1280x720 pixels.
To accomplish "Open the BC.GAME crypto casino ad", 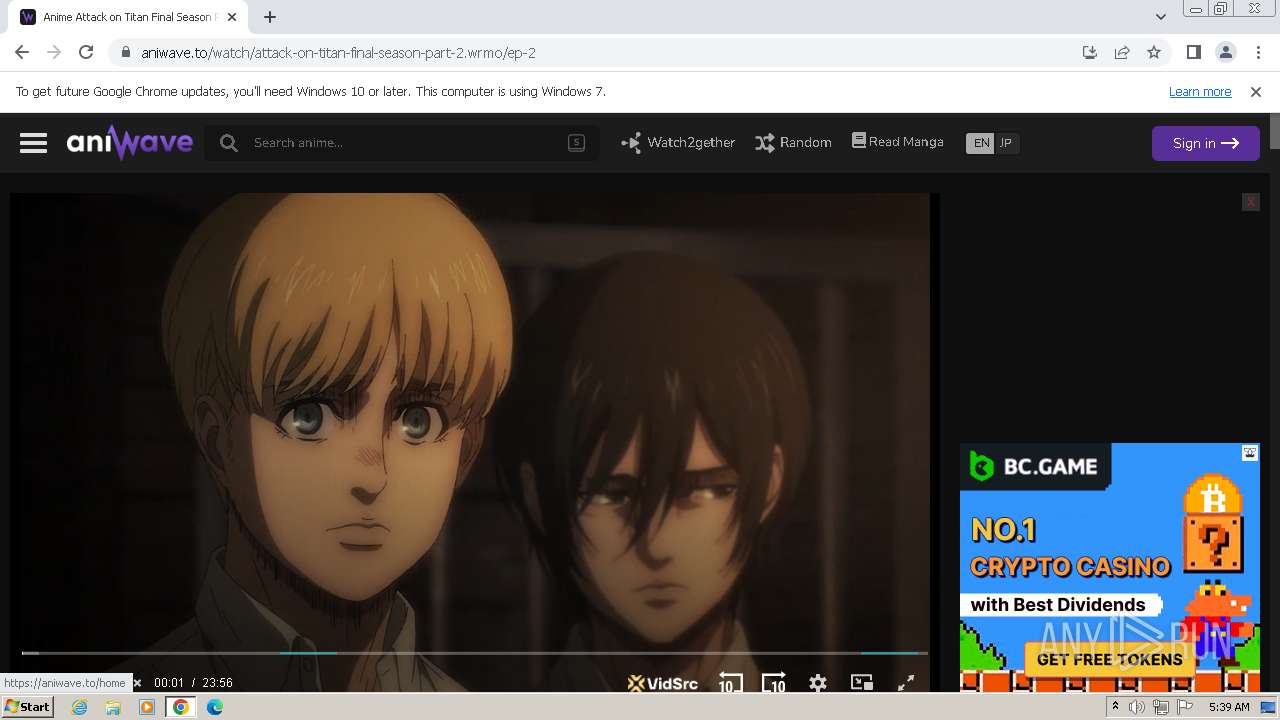I will pos(1110,567).
